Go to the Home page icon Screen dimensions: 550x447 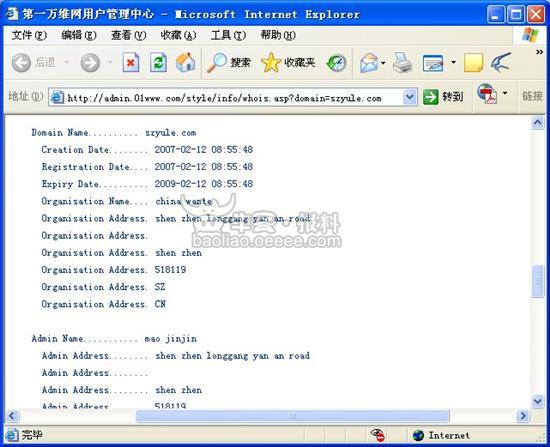pyautogui.click(x=186, y=63)
